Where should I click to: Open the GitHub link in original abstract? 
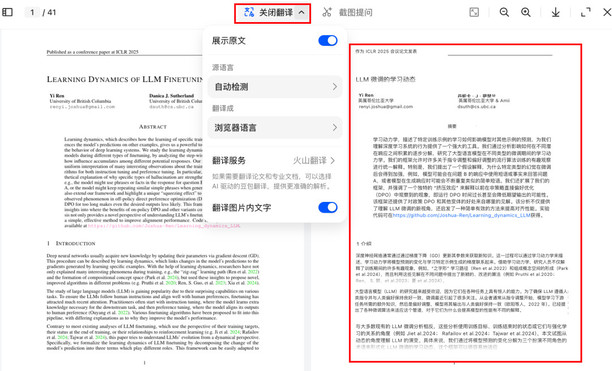[x=164, y=226]
